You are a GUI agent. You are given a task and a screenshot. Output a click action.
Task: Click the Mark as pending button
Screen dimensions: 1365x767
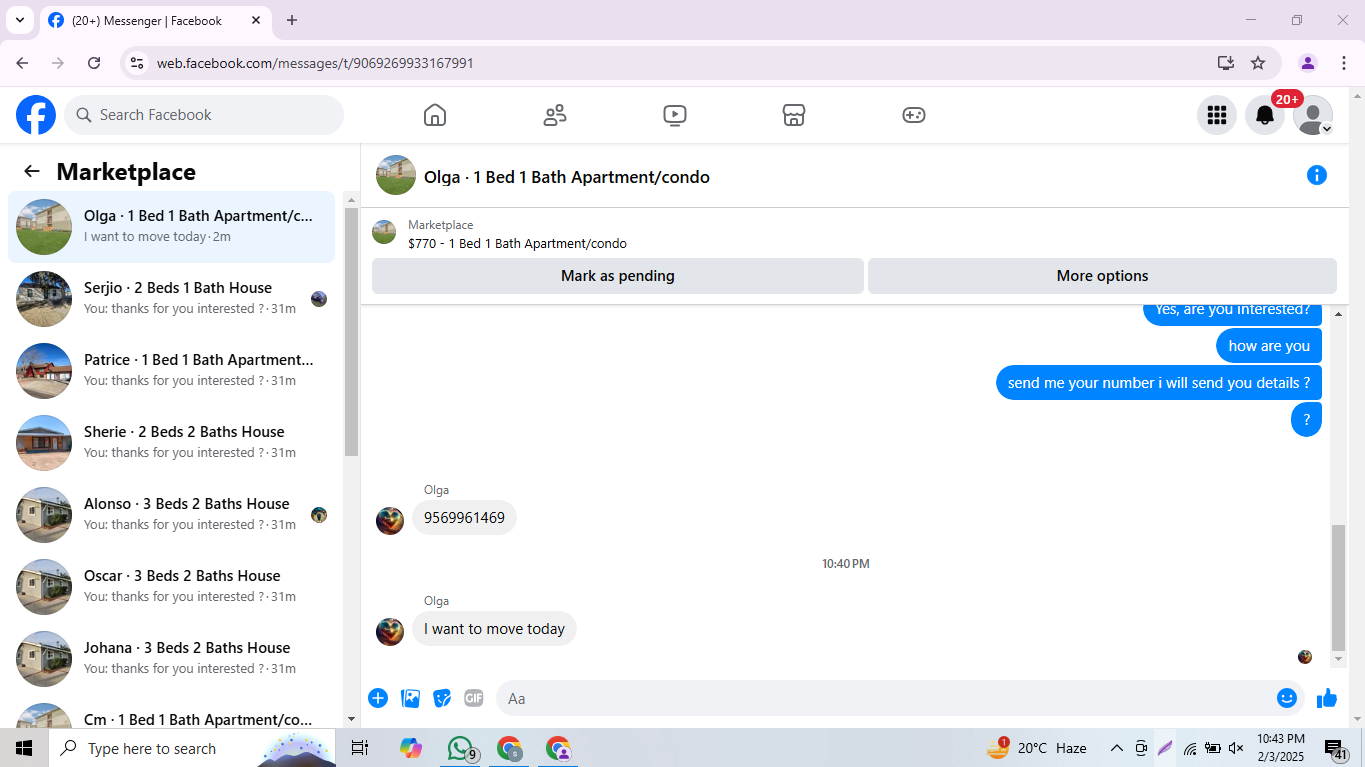pos(618,276)
